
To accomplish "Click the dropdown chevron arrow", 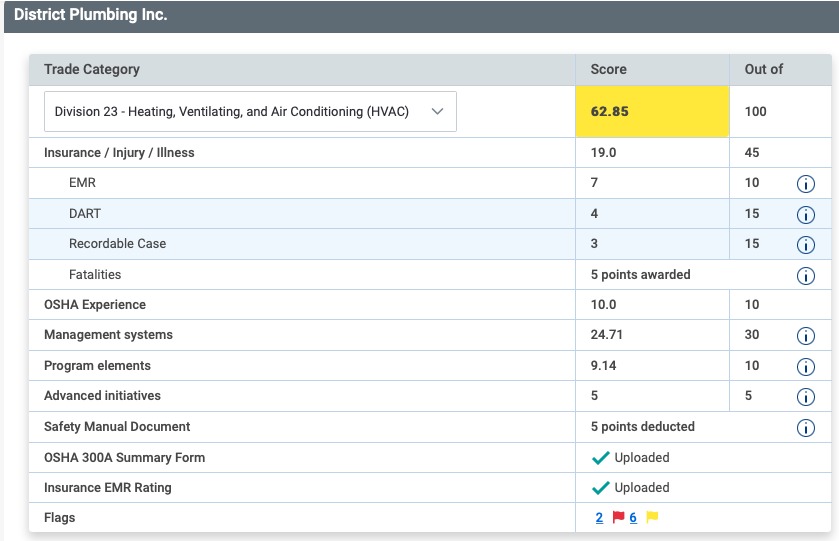I will [437, 112].
